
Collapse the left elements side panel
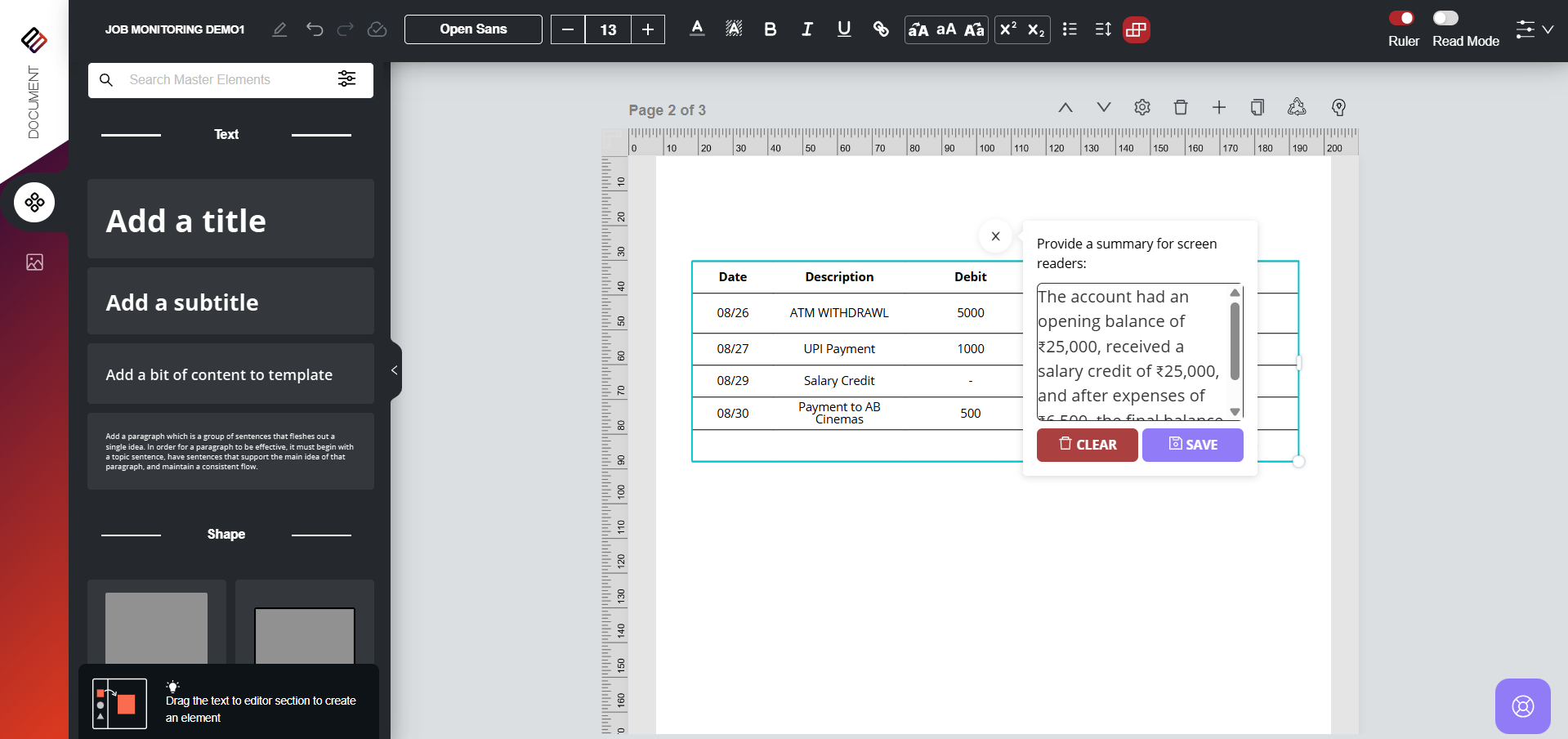click(x=395, y=370)
